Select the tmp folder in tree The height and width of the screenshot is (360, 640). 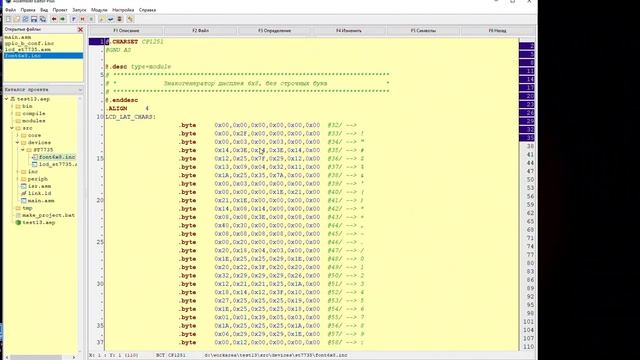click(x=27, y=208)
